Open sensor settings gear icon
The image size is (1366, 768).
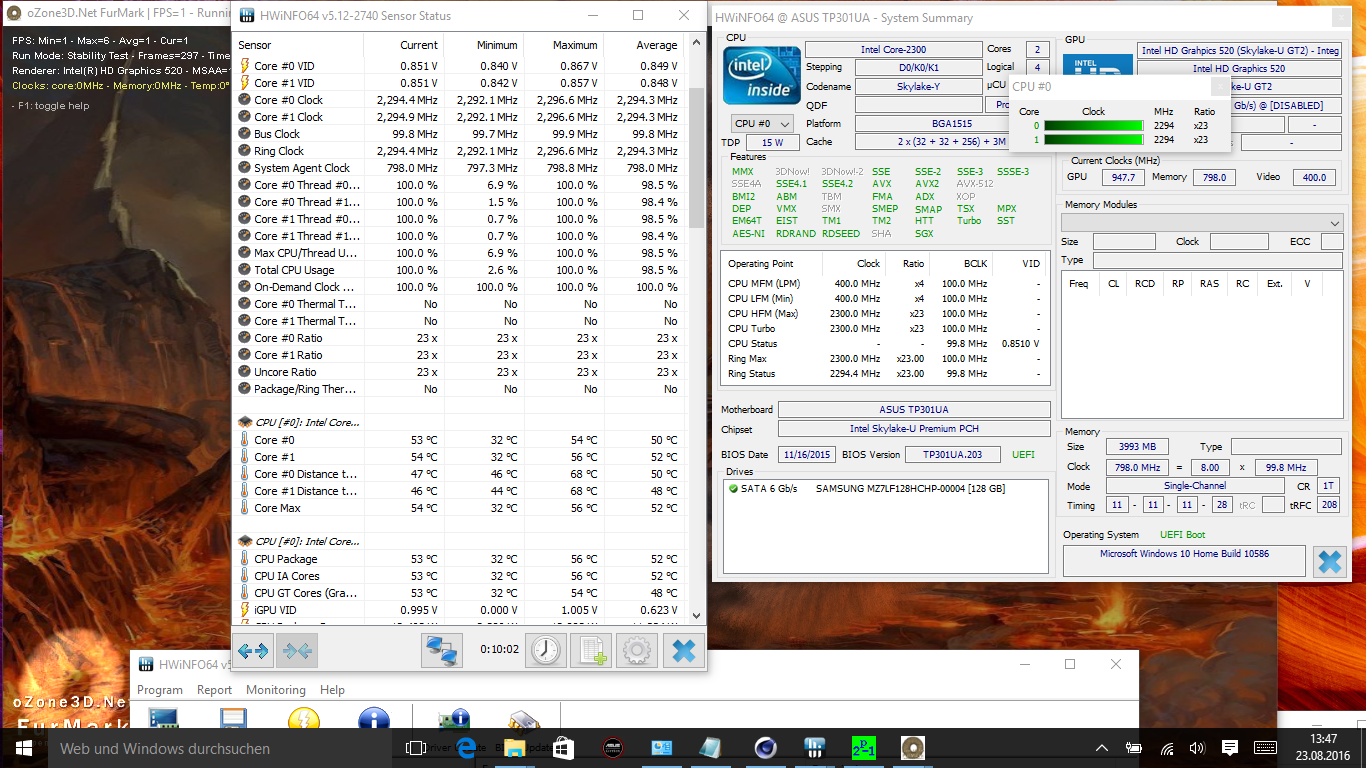636,651
